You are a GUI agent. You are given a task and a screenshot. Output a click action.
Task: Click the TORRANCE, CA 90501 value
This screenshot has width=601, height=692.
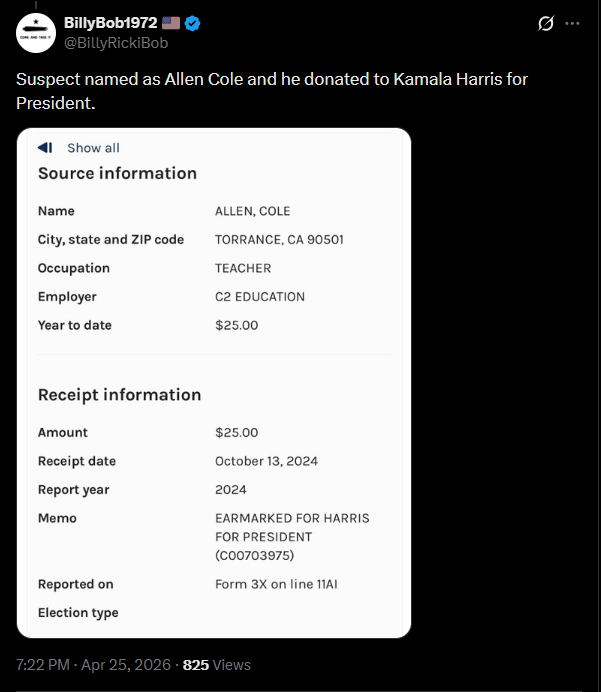click(x=279, y=240)
